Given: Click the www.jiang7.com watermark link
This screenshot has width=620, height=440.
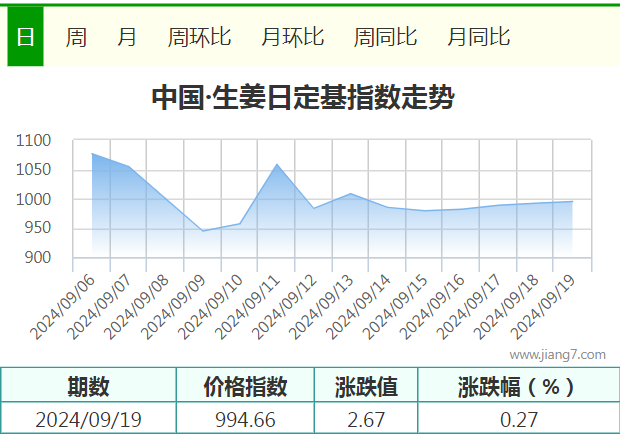Looking at the screenshot, I should point(558,355).
